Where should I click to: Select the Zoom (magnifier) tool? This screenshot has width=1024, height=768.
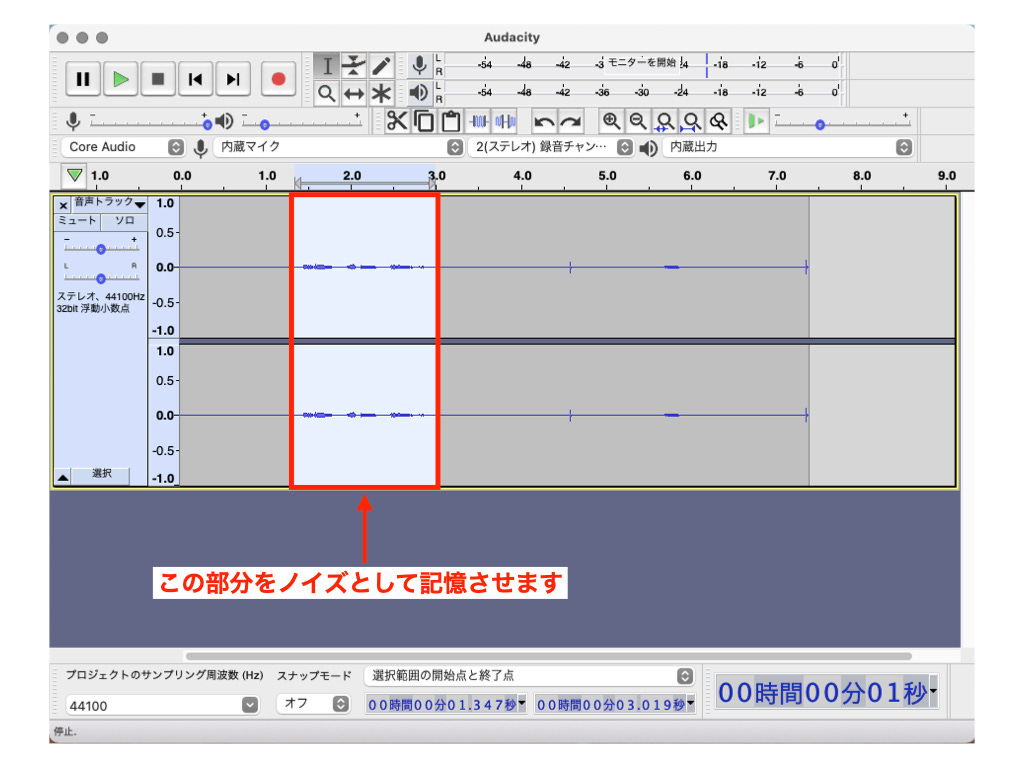pos(327,93)
